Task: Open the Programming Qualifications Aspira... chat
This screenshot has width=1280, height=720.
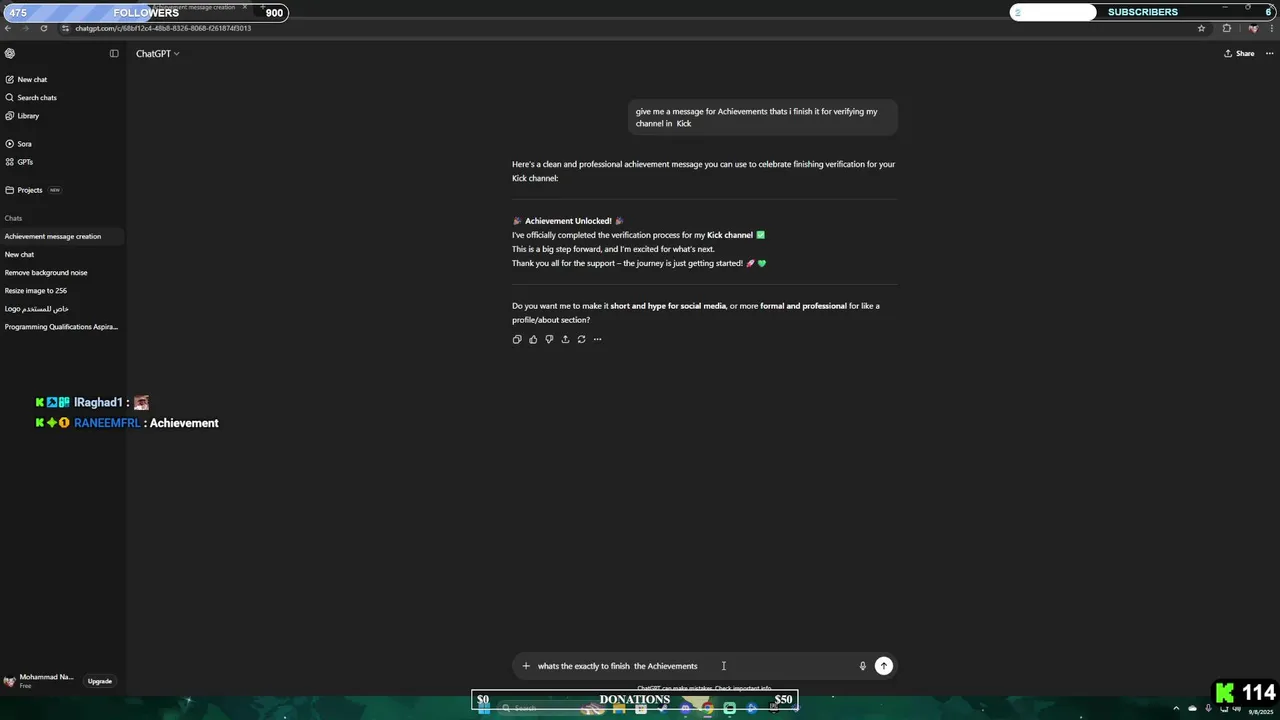Action: tap(61, 327)
